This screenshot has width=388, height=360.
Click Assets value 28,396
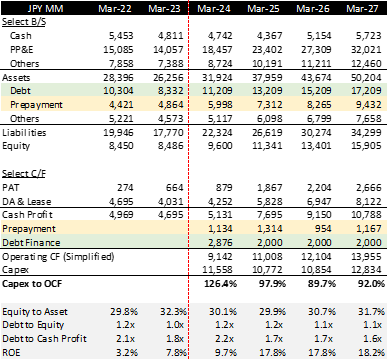118,78
